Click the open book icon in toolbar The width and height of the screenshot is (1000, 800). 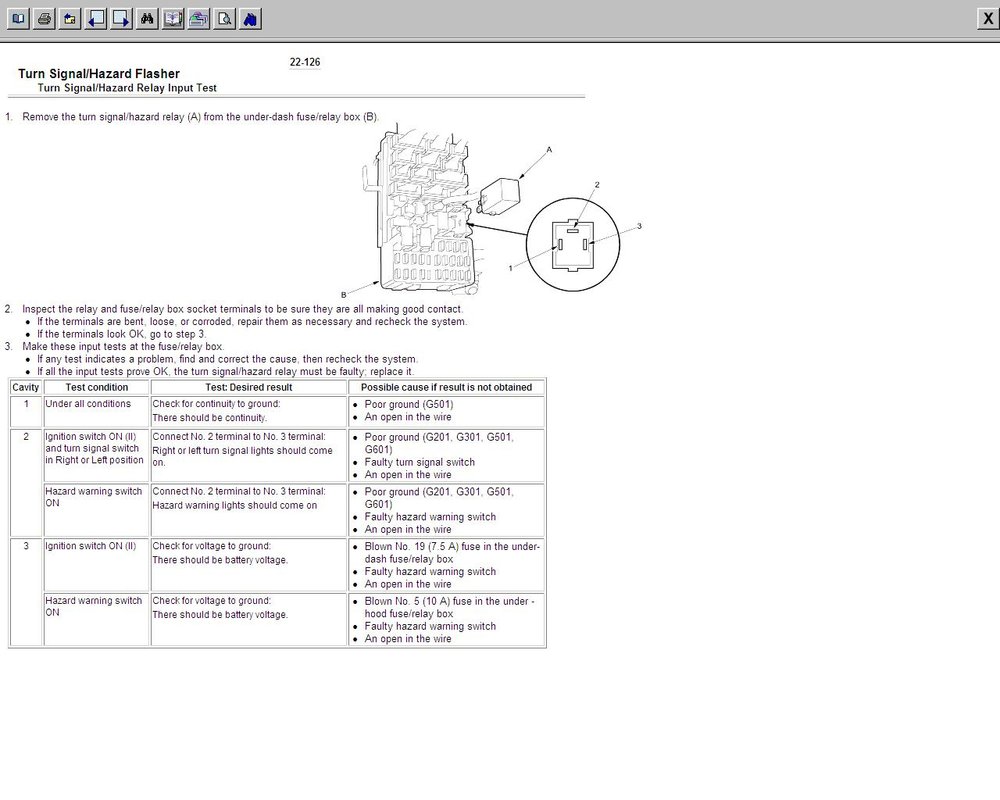(x=18, y=19)
